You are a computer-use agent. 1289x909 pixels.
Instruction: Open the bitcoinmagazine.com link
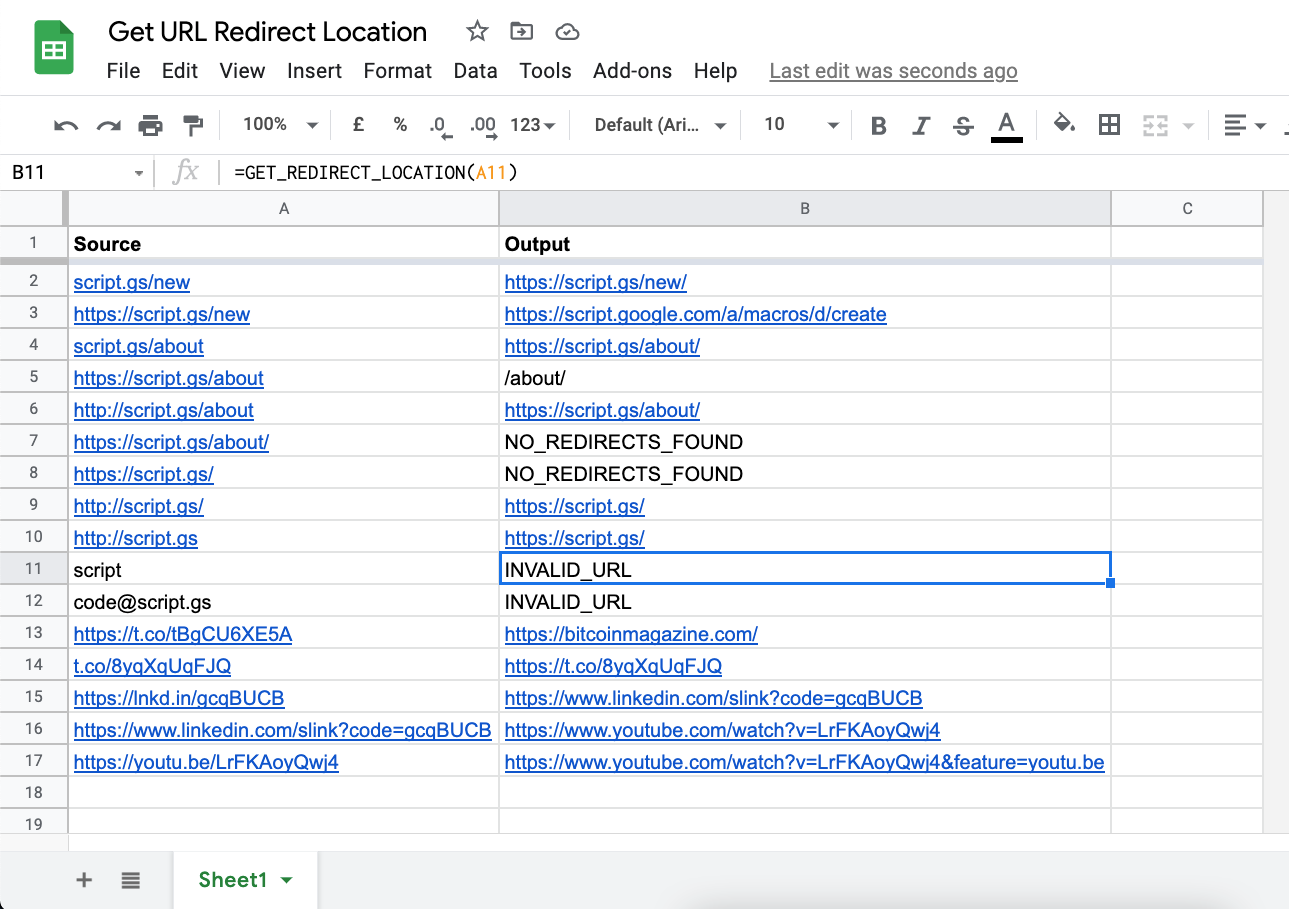(x=631, y=635)
